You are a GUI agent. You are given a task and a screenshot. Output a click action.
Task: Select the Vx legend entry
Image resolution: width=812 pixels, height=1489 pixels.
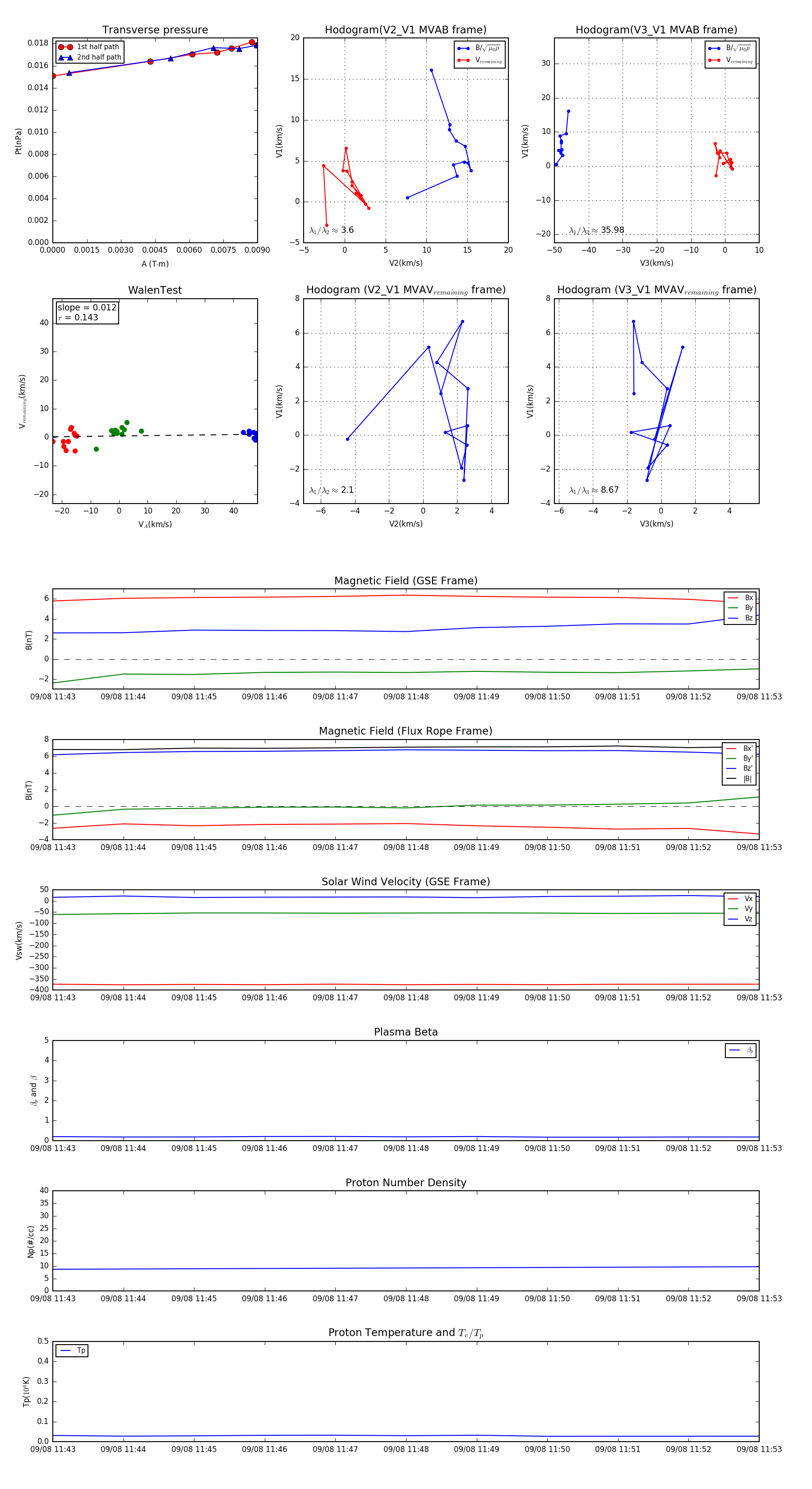pos(740,898)
